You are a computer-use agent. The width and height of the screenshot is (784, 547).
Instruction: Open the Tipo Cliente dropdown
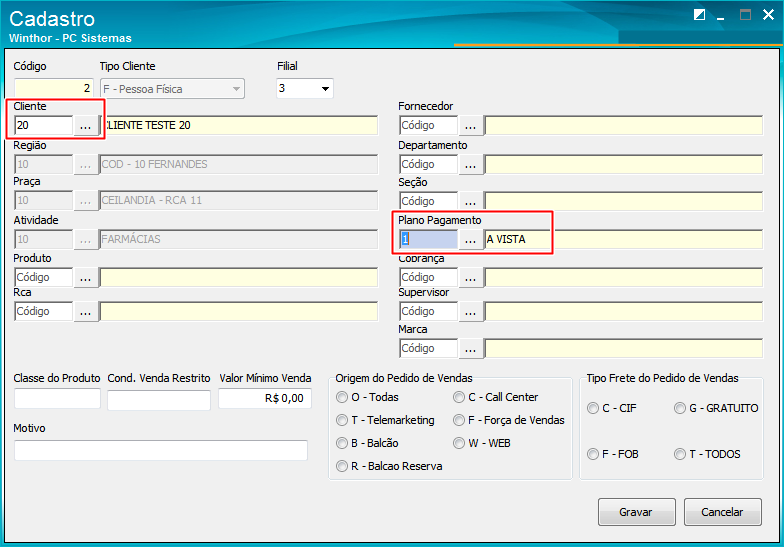coord(236,90)
